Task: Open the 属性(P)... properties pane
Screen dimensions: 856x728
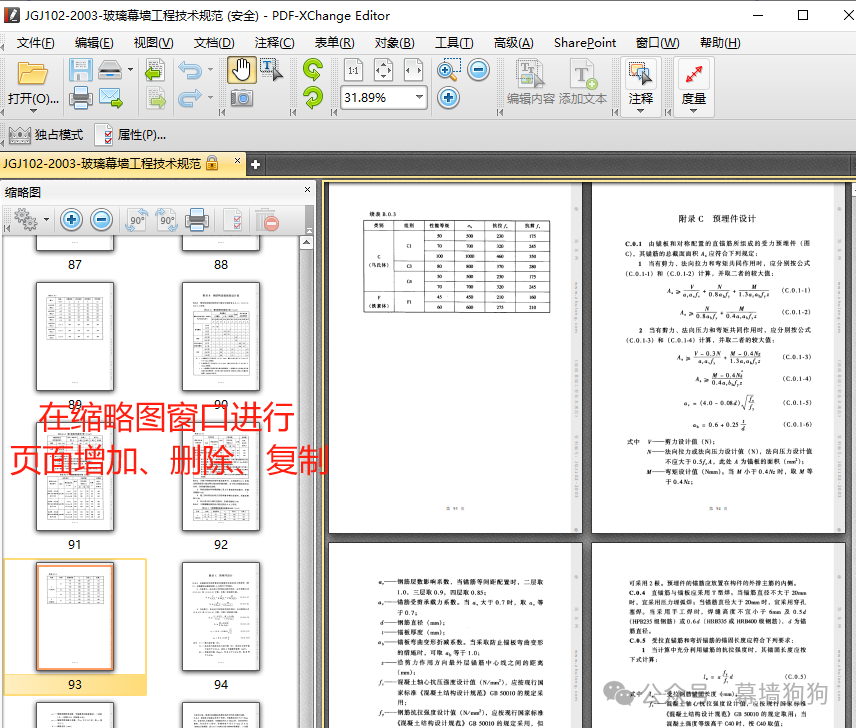Action: click(x=130, y=135)
